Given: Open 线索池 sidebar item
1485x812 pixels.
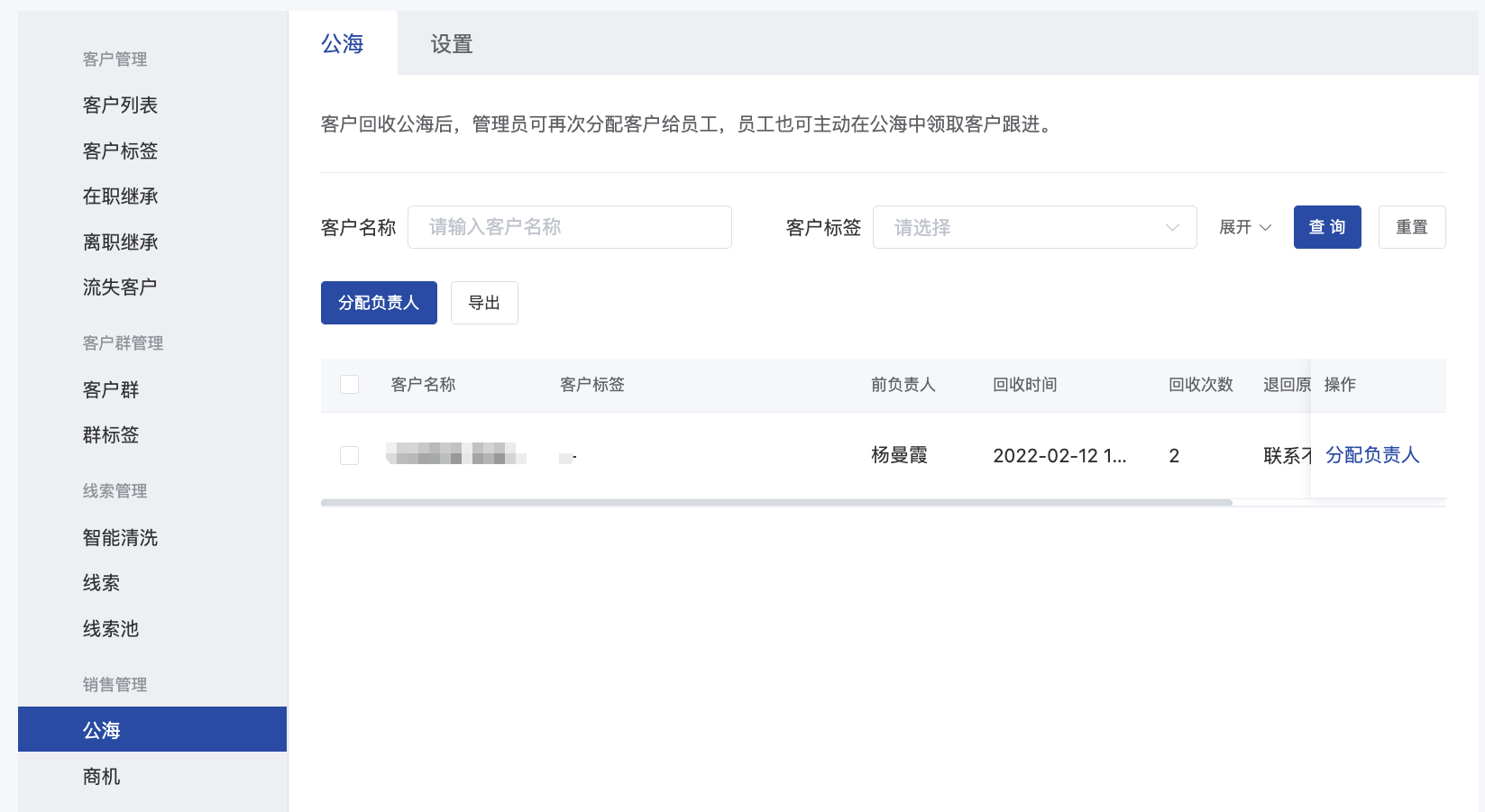Looking at the screenshot, I should [111, 629].
